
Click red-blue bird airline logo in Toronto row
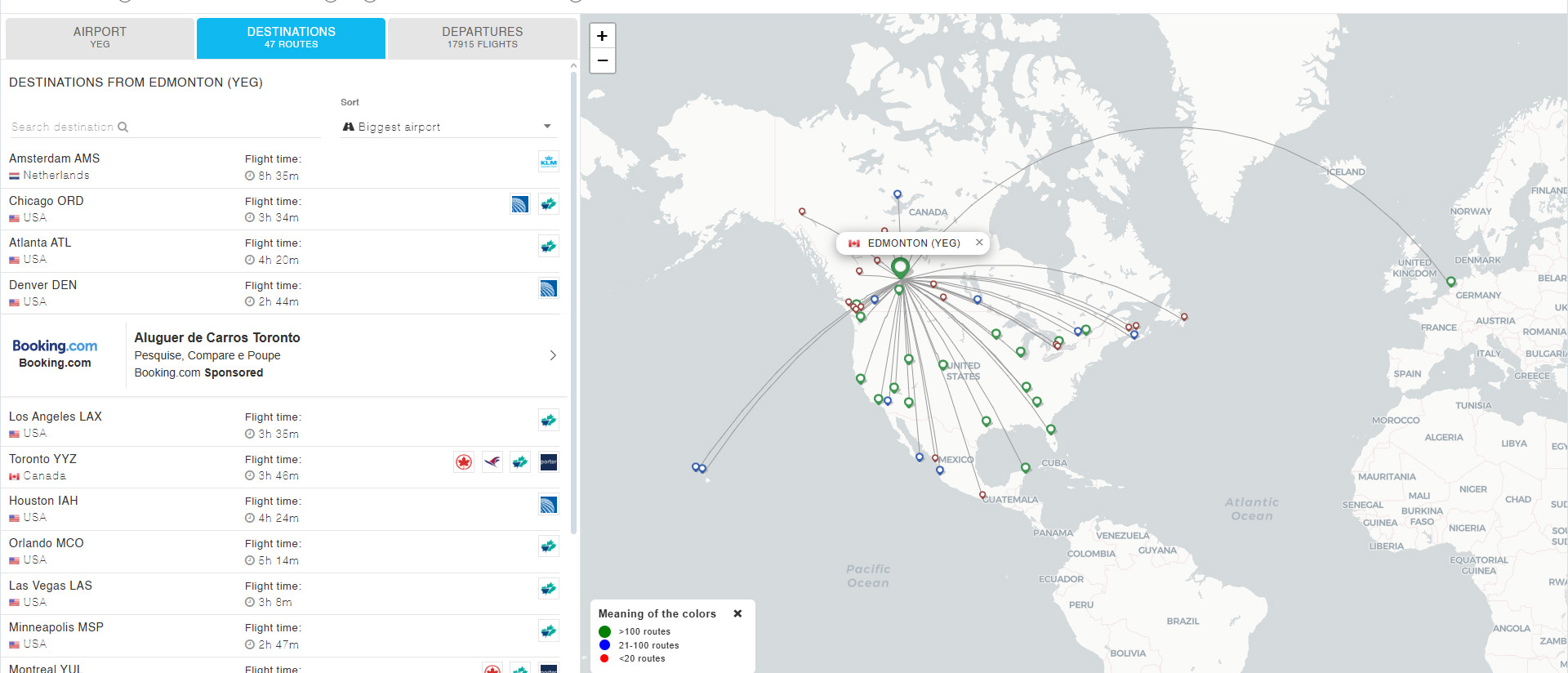pos(492,462)
